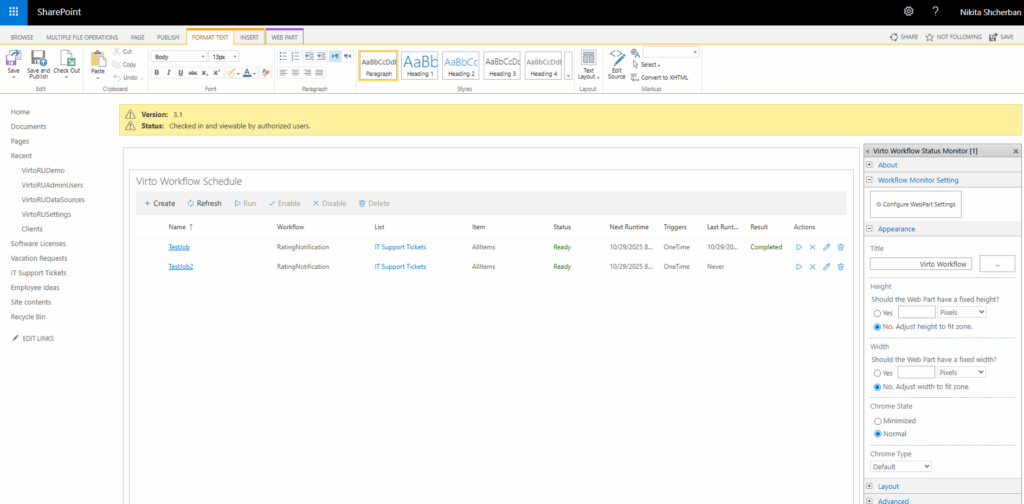Viewport: 1024px width, 504px height.
Task: Open settings gear in top bar
Action: [908, 11]
